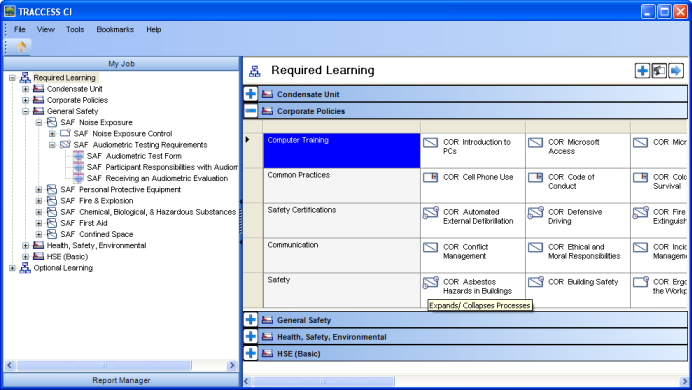Screen dimensions: 692x390
Task: Click the Required Learning title icon in right panel
Action: 255,71
